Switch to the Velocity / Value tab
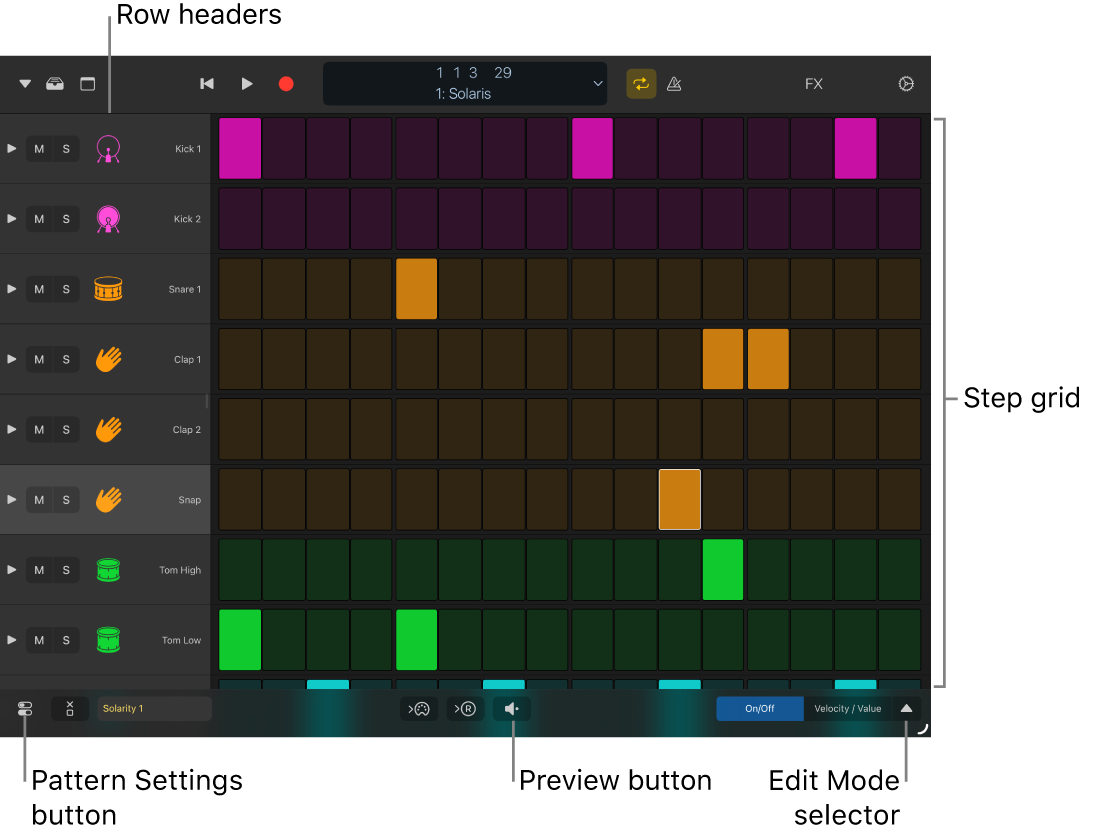Screen dimensions: 1110x838 [x=847, y=708]
